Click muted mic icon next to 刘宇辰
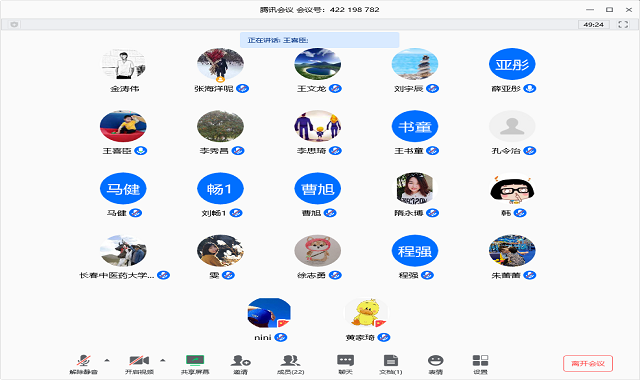640x380 pixels. (433, 89)
